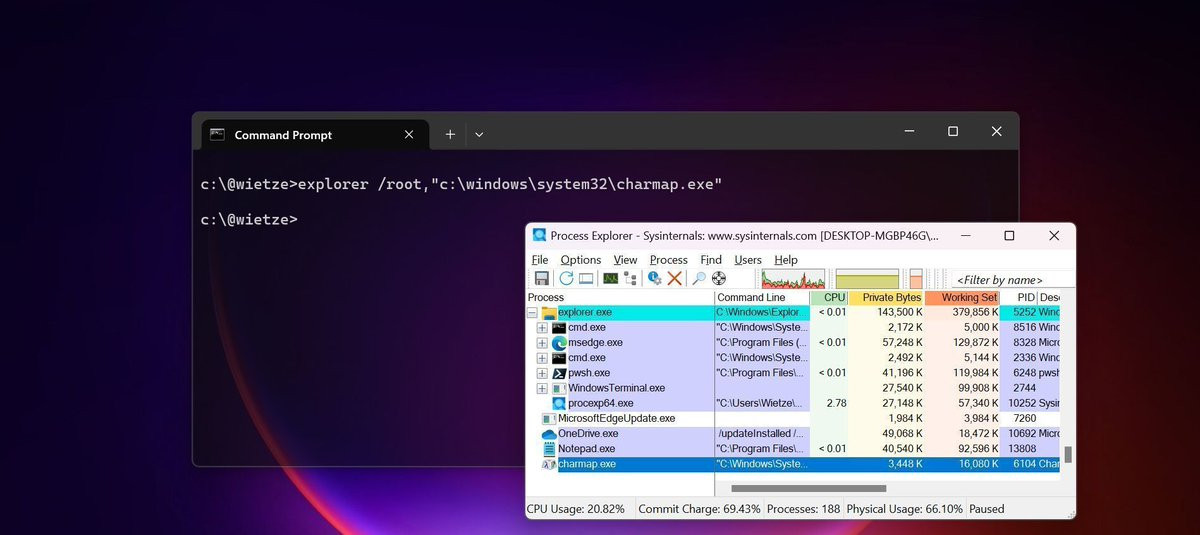Image resolution: width=1200 pixels, height=535 pixels.
Task: Click the red X Kill Process icon
Action: tap(675, 278)
